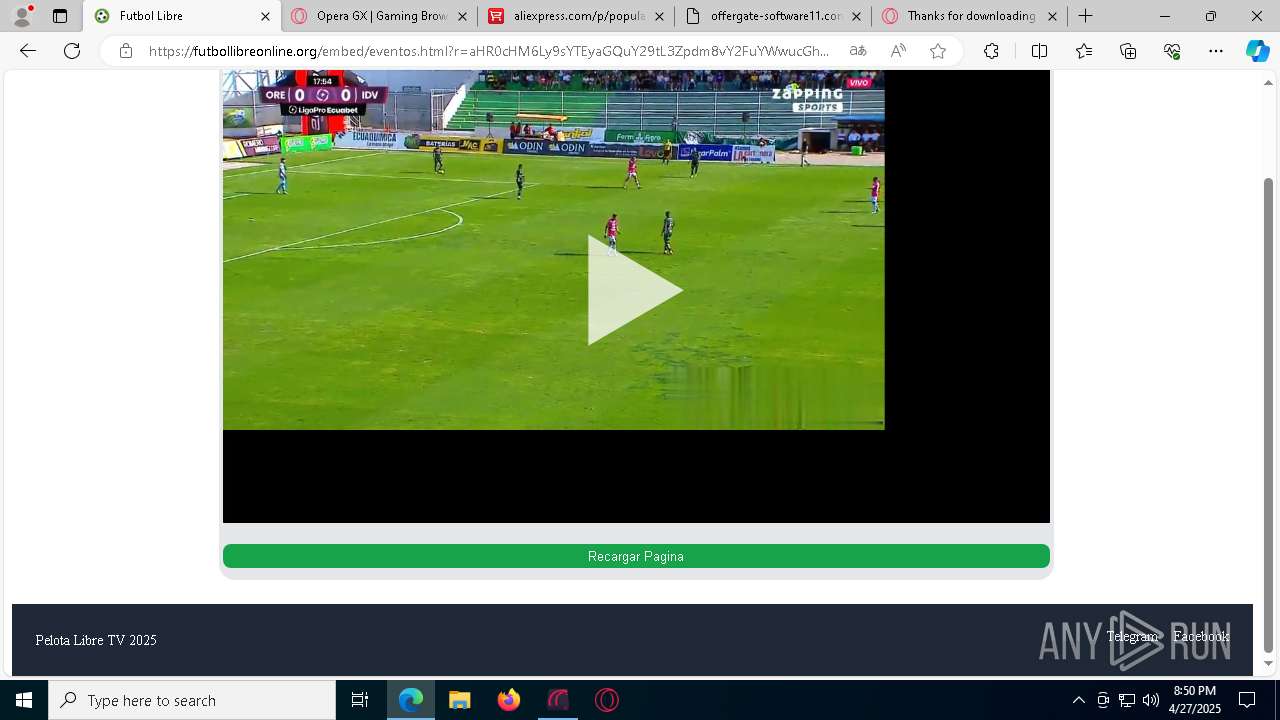Click the taskbar search box

(x=192, y=700)
